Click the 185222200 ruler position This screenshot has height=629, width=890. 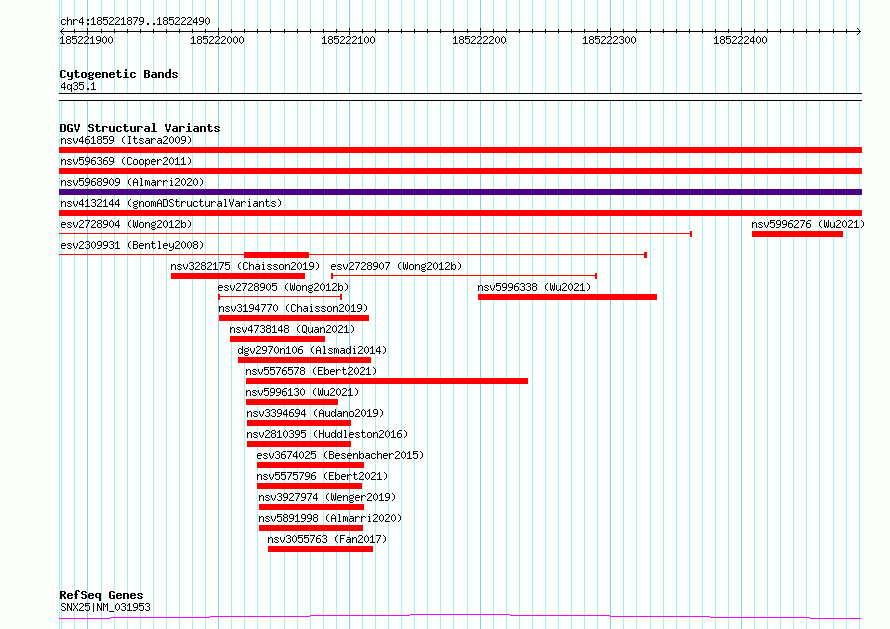[479, 40]
